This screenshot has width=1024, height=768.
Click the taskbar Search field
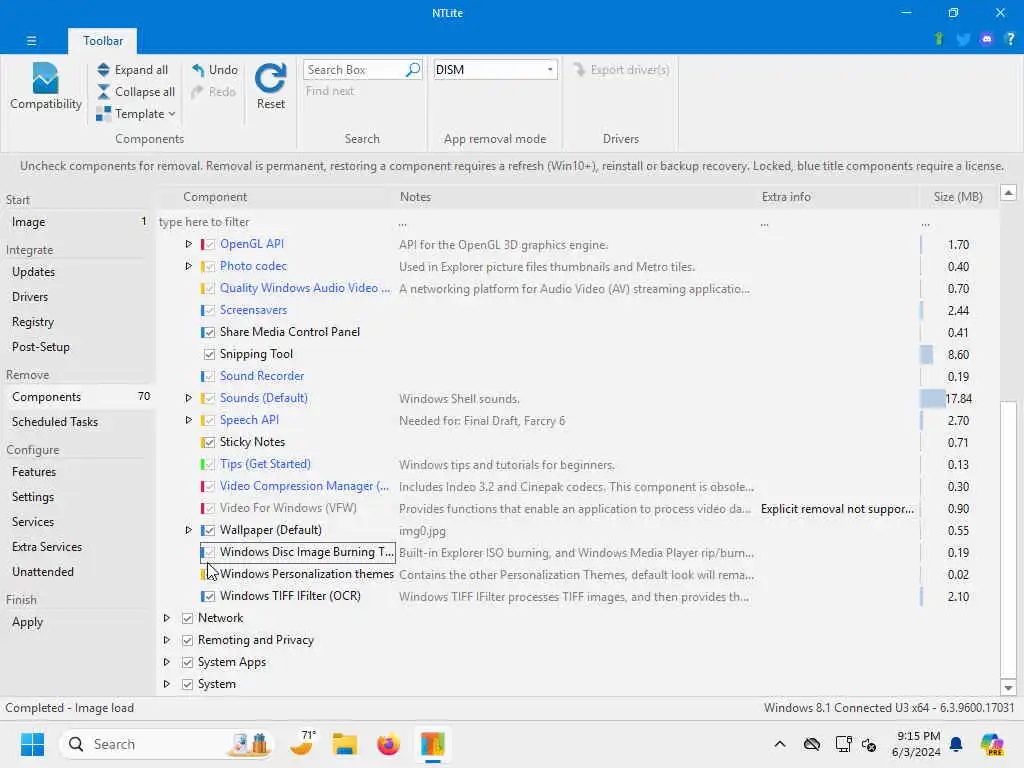tap(167, 744)
